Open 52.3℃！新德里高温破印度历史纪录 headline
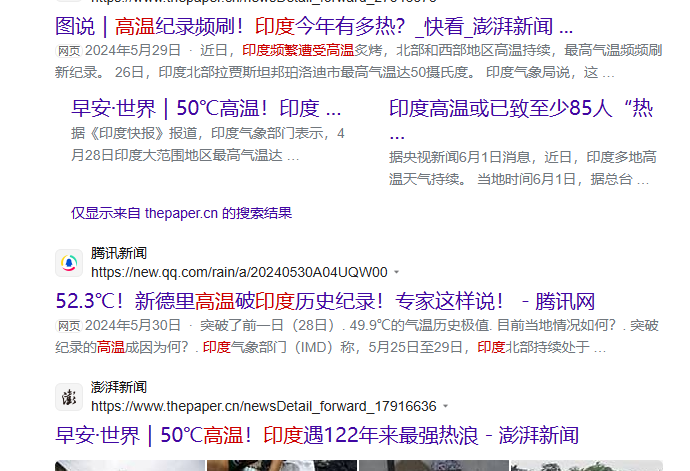The width and height of the screenshot is (690, 471). (325, 302)
